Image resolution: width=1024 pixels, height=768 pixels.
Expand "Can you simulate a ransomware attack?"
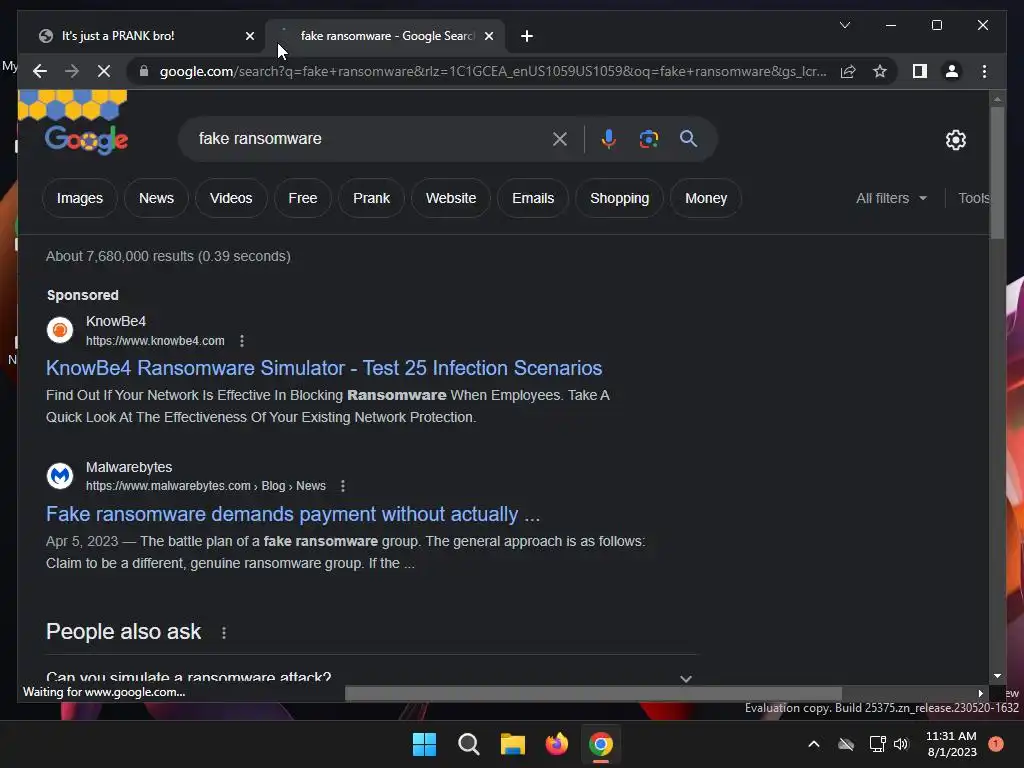[370, 677]
